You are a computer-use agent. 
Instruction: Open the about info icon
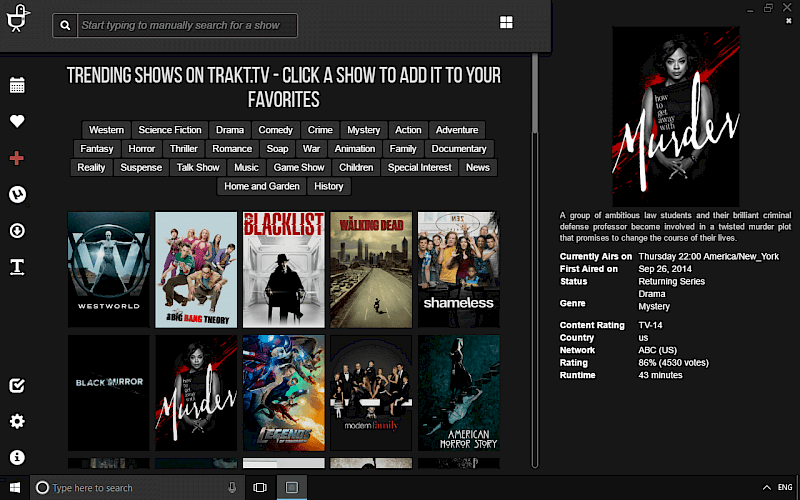17,457
